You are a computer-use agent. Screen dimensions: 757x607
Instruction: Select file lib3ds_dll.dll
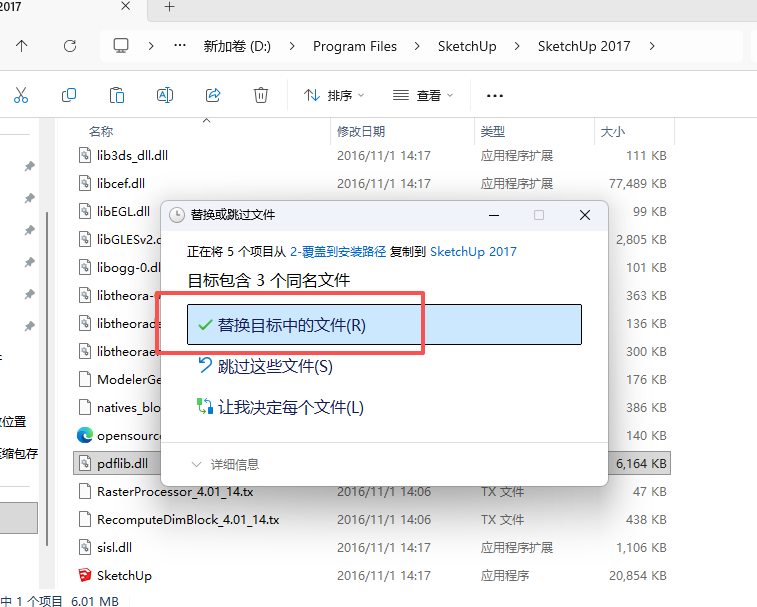pos(132,155)
